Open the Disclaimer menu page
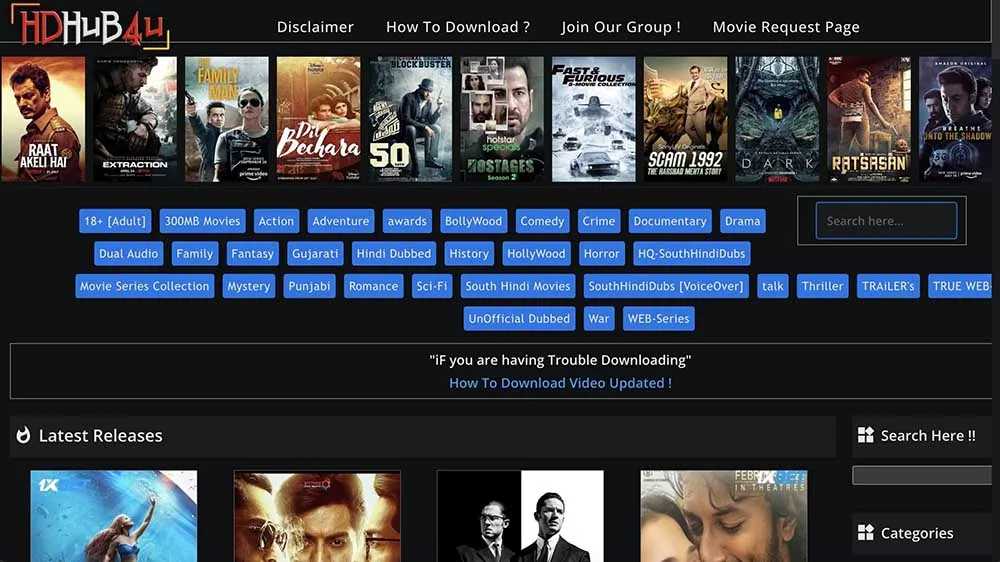 pyautogui.click(x=315, y=27)
